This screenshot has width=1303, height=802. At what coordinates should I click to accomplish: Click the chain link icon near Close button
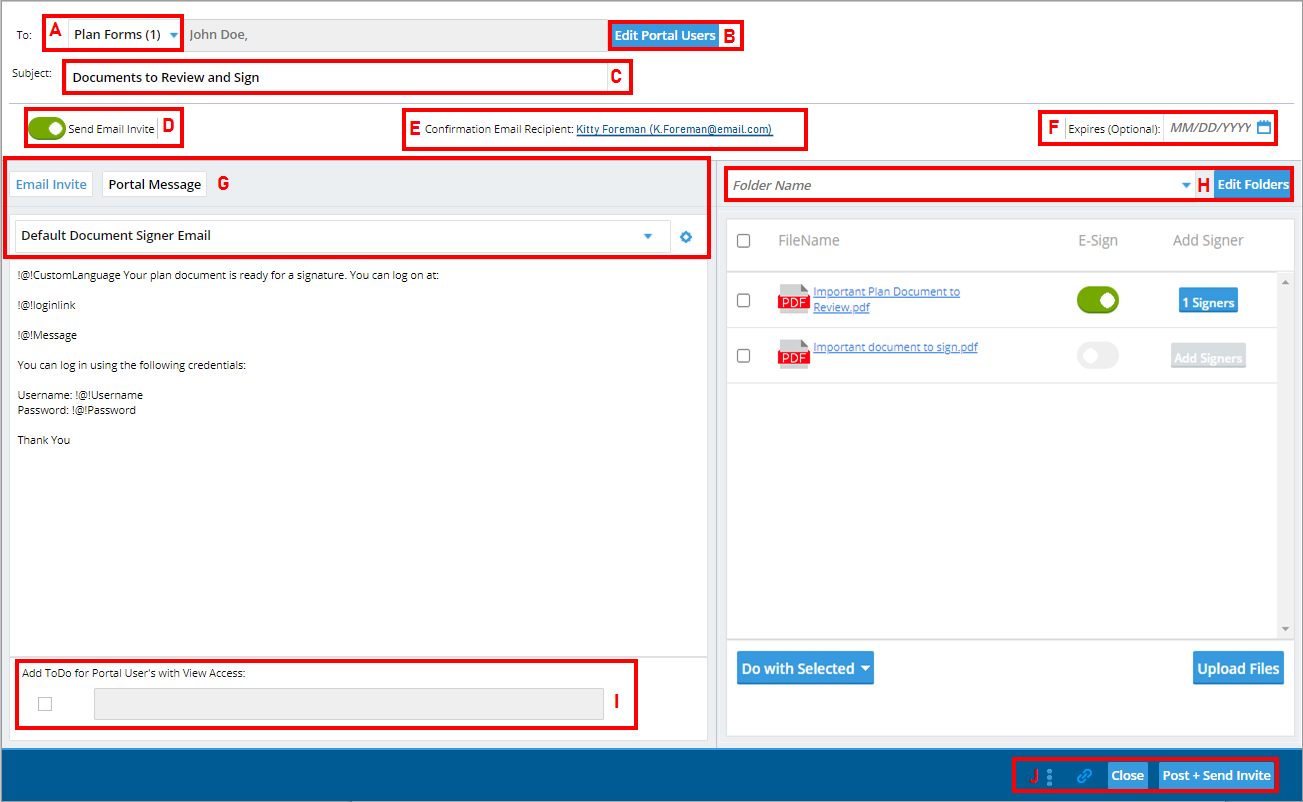(x=1083, y=775)
